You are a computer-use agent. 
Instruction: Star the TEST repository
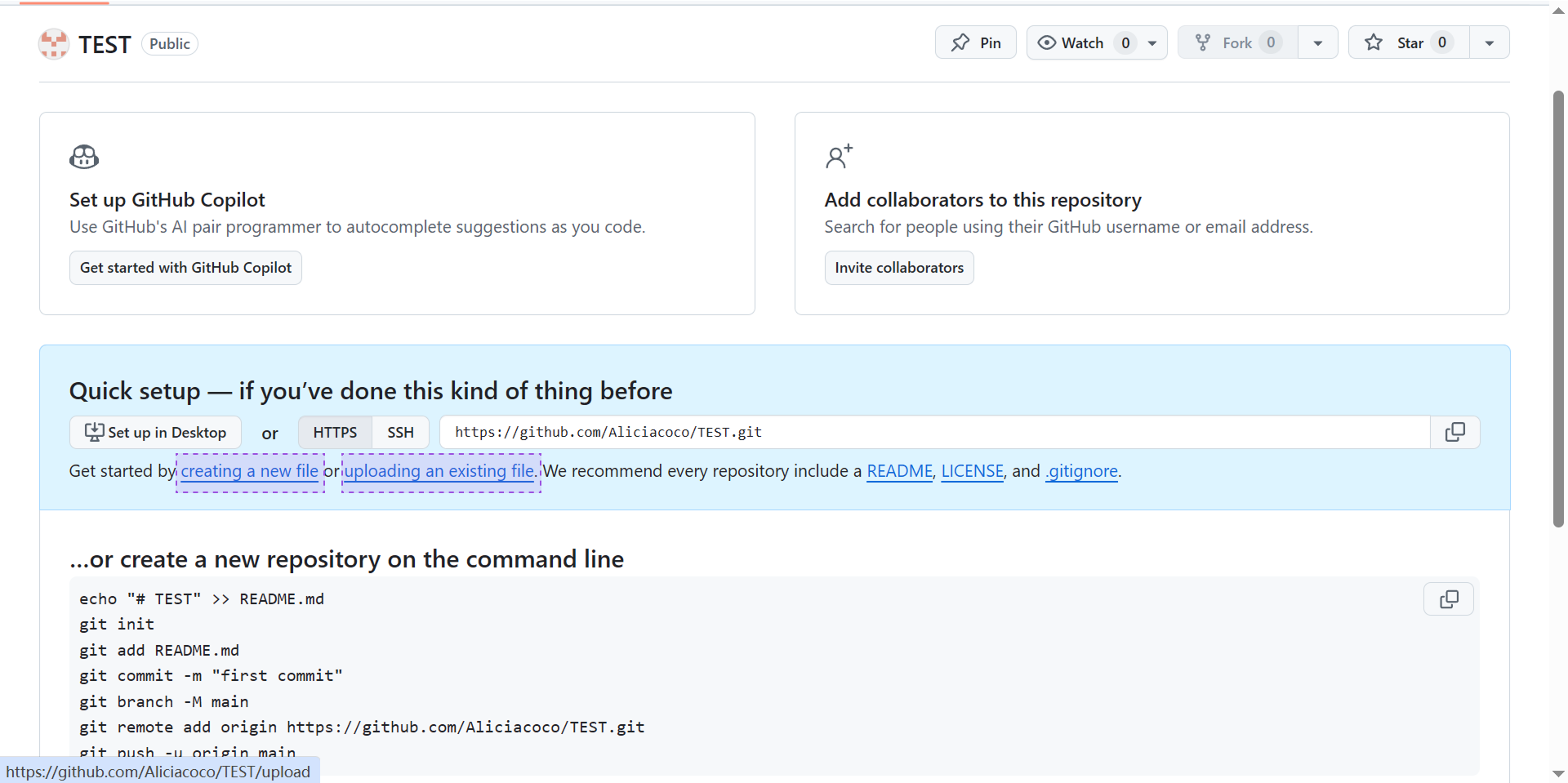(1409, 42)
